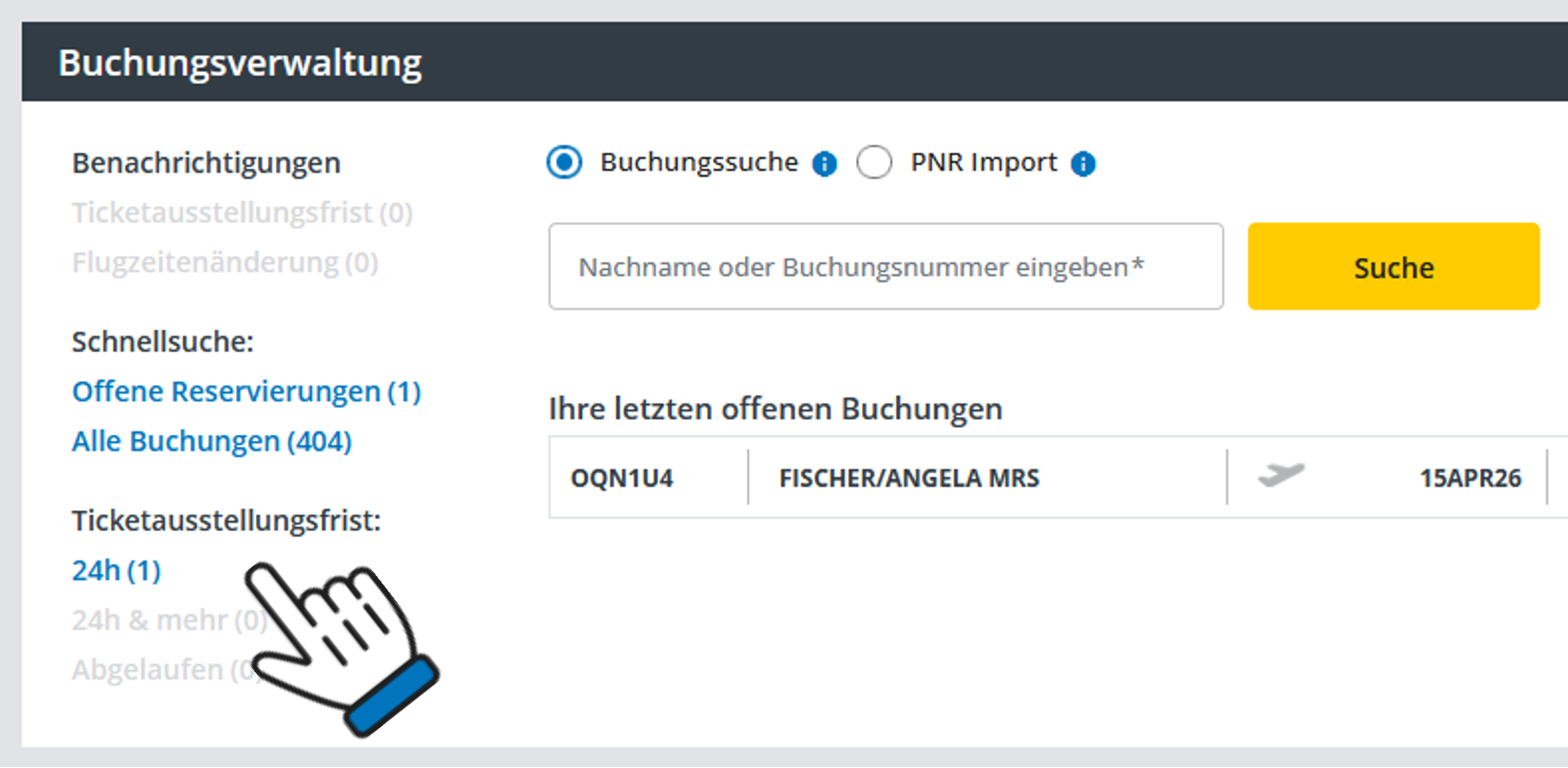The height and width of the screenshot is (768, 1568).
Task: Open booking number OQN1U4
Action: [x=622, y=478]
